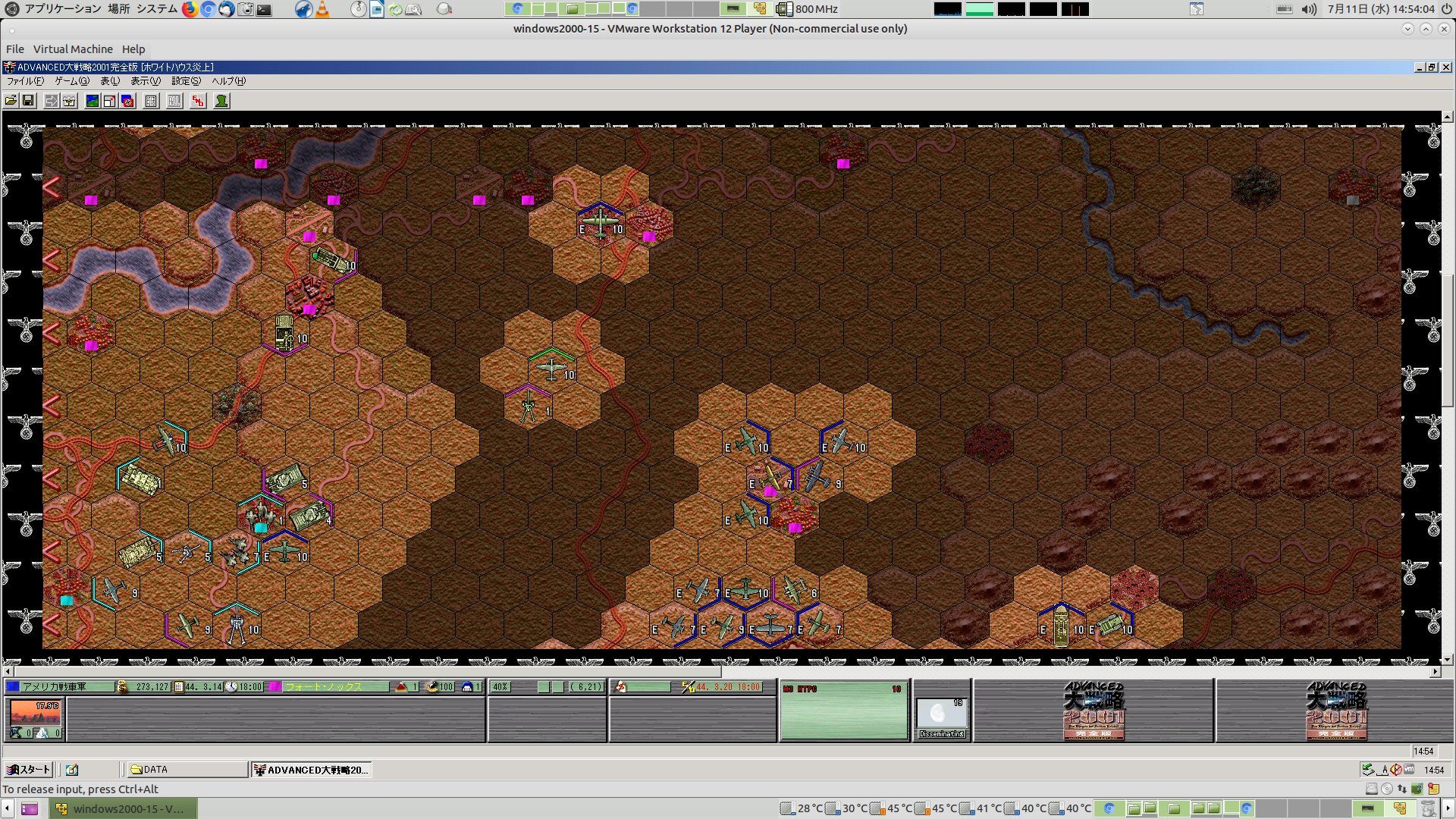Switch to the DATA taskbar window
Viewport: 1456px width, 819px height.
click(x=187, y=770)
